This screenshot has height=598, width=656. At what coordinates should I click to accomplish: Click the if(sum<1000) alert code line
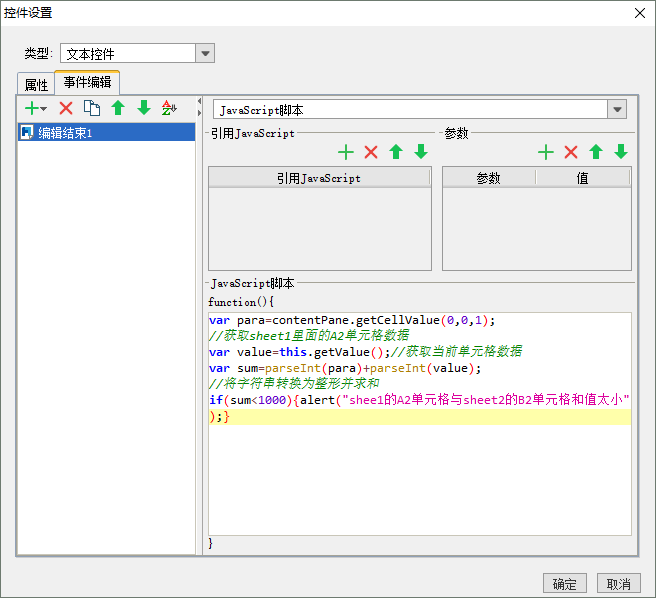[419, 400]
